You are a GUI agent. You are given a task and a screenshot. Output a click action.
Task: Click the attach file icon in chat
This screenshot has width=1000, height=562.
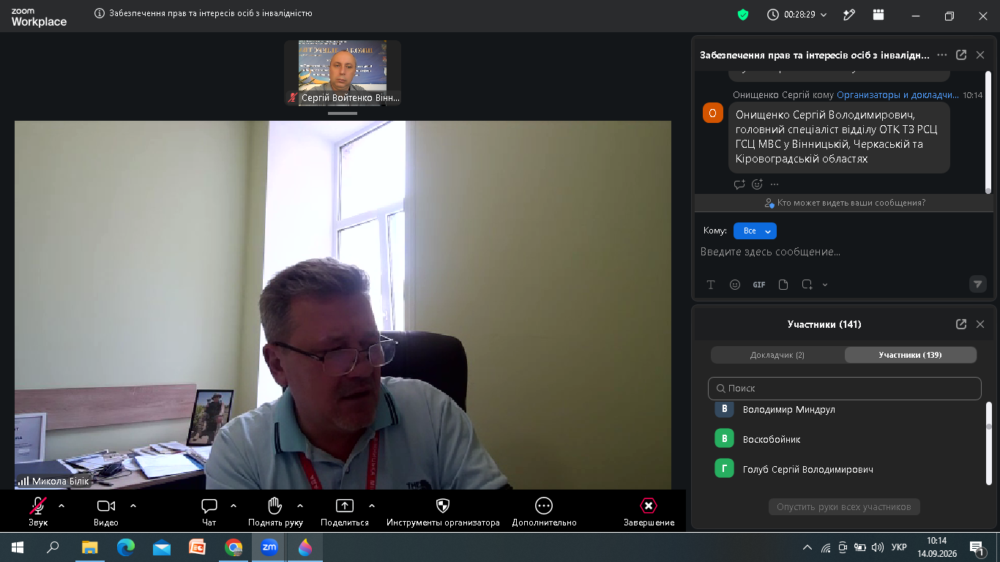click(x=783, y=285)
